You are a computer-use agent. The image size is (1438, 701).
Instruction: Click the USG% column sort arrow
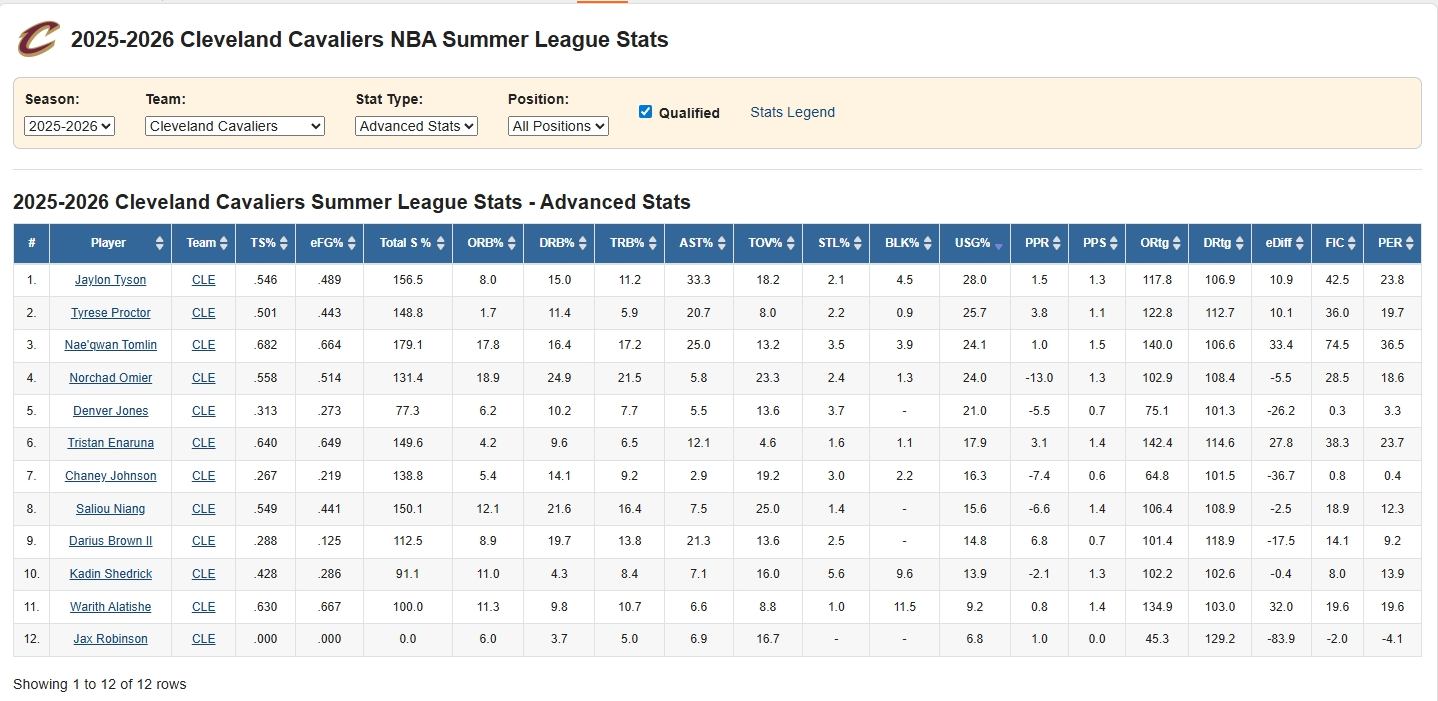998,243
